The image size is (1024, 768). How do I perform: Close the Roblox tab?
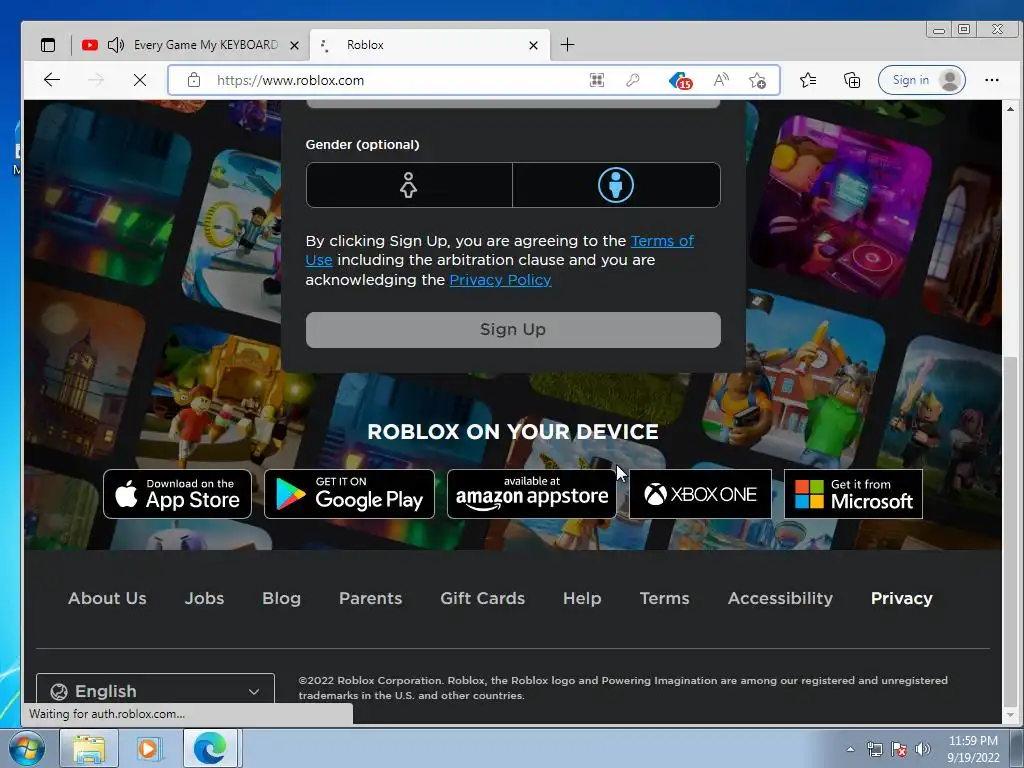click(x=534, y=45)
